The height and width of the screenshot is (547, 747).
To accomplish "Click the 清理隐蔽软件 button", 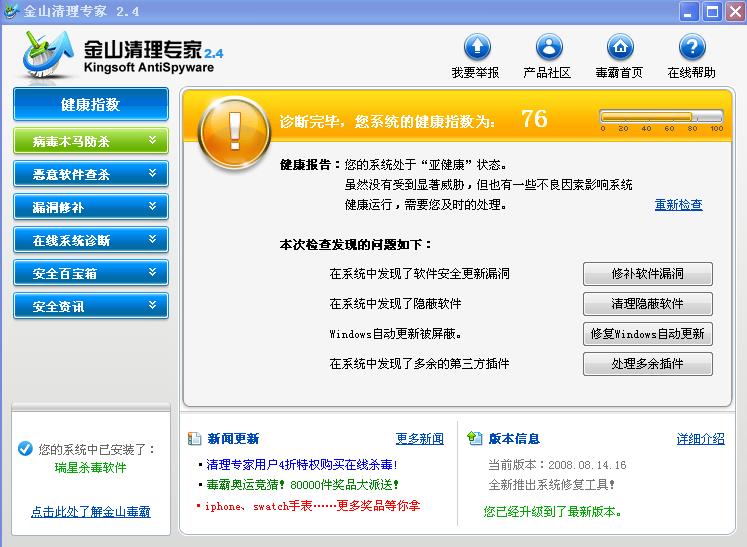I will (647, 304).
